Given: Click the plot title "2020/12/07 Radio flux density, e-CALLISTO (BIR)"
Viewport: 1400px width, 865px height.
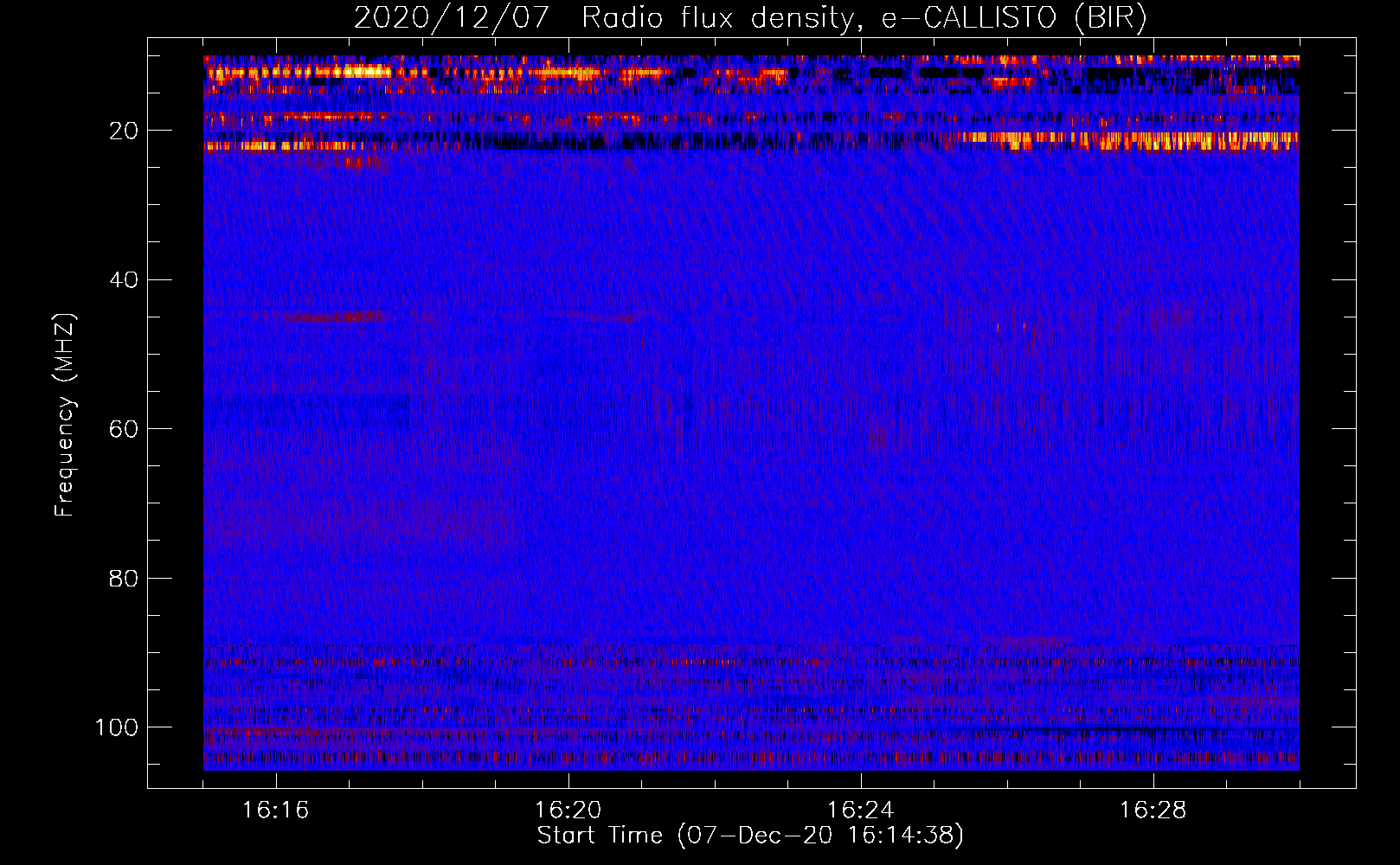Looking at the screenshot, I should pos(750,17).
